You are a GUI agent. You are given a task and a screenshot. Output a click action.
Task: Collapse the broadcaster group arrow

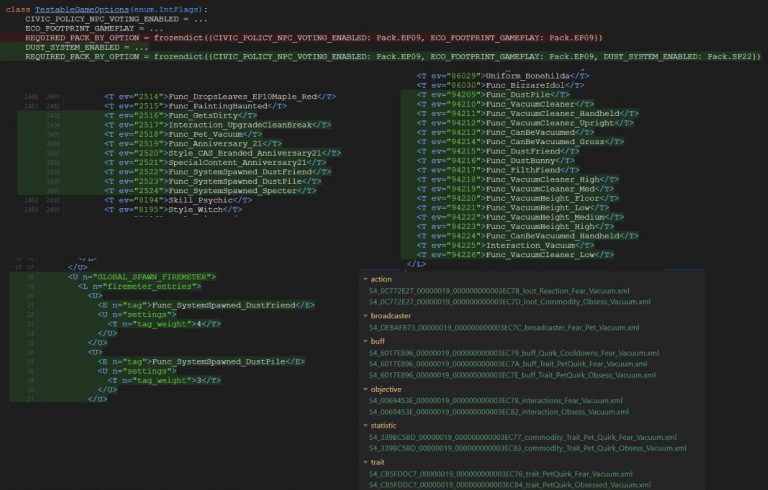click(x=363, y=315)
